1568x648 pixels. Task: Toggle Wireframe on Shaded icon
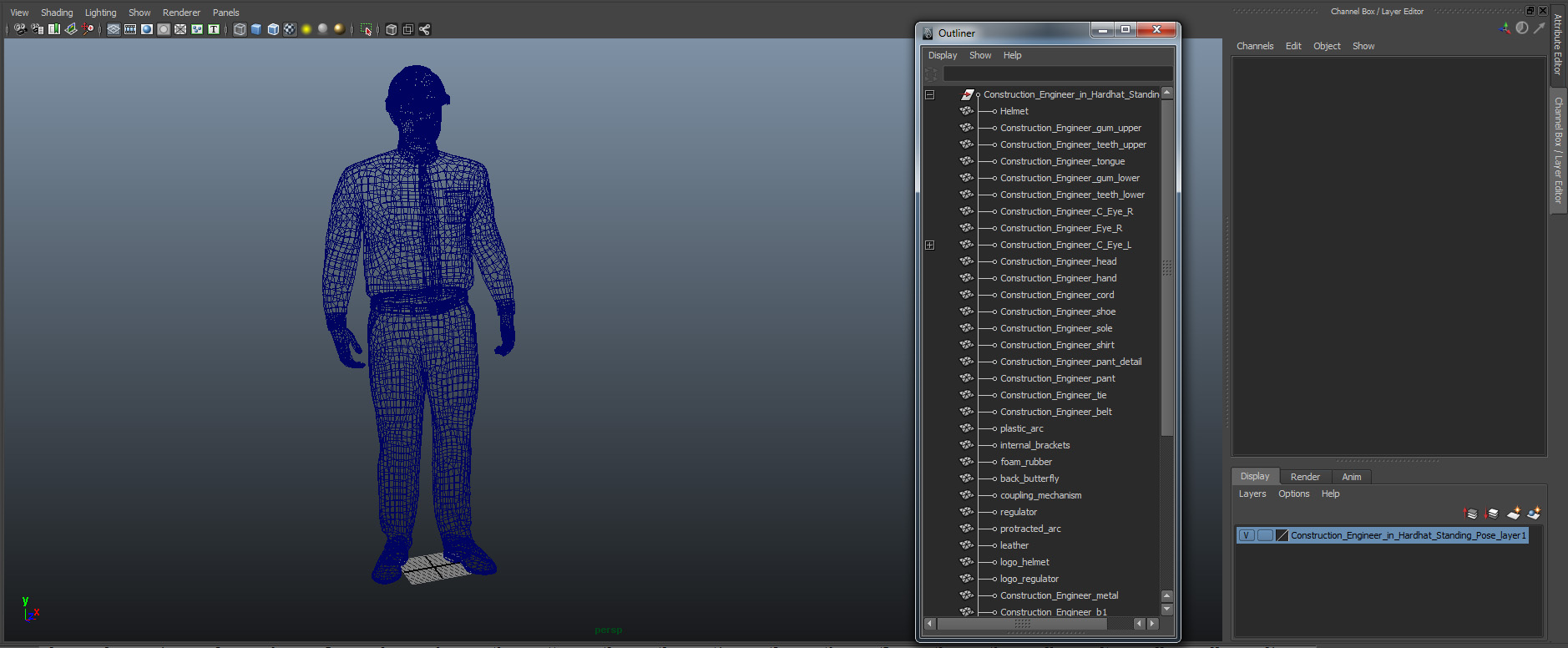click(x=273, y=29)
